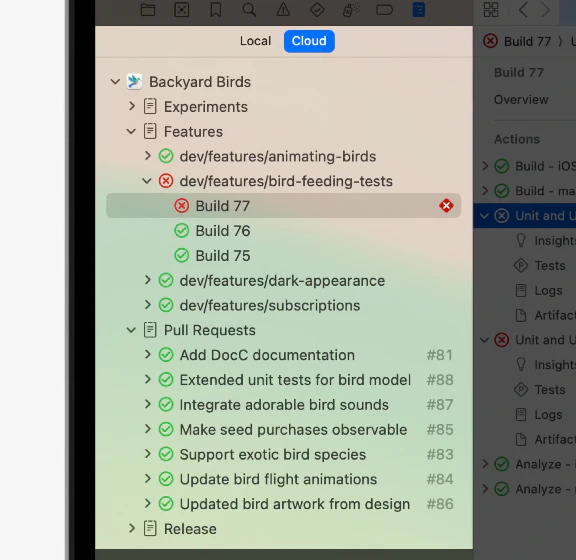Select Build 76
The width and height of the screenshot is (576, 560).
pyautogui.click(x=283, y=231)
